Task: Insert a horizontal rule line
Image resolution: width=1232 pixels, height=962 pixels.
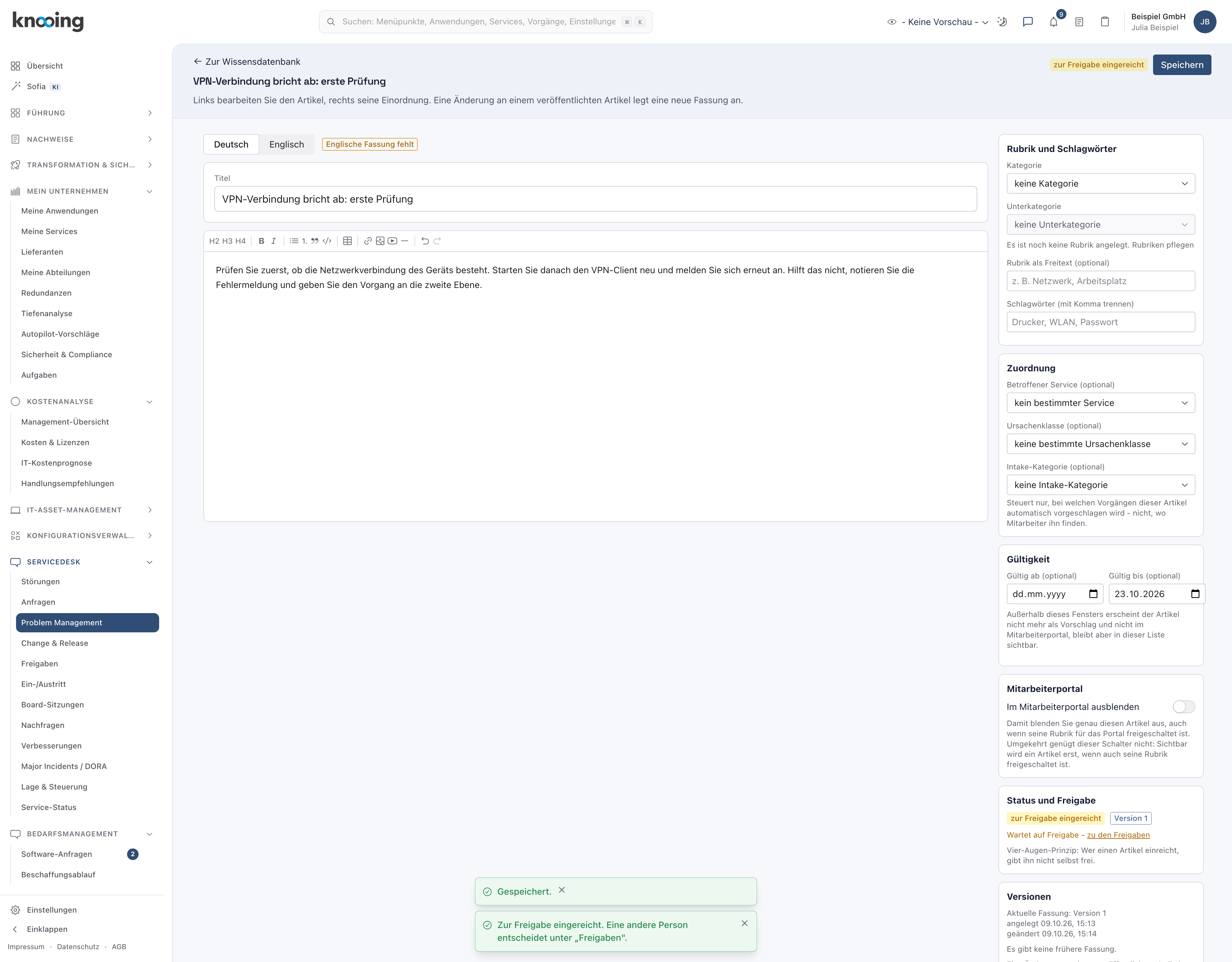Action: pos(405,241)
